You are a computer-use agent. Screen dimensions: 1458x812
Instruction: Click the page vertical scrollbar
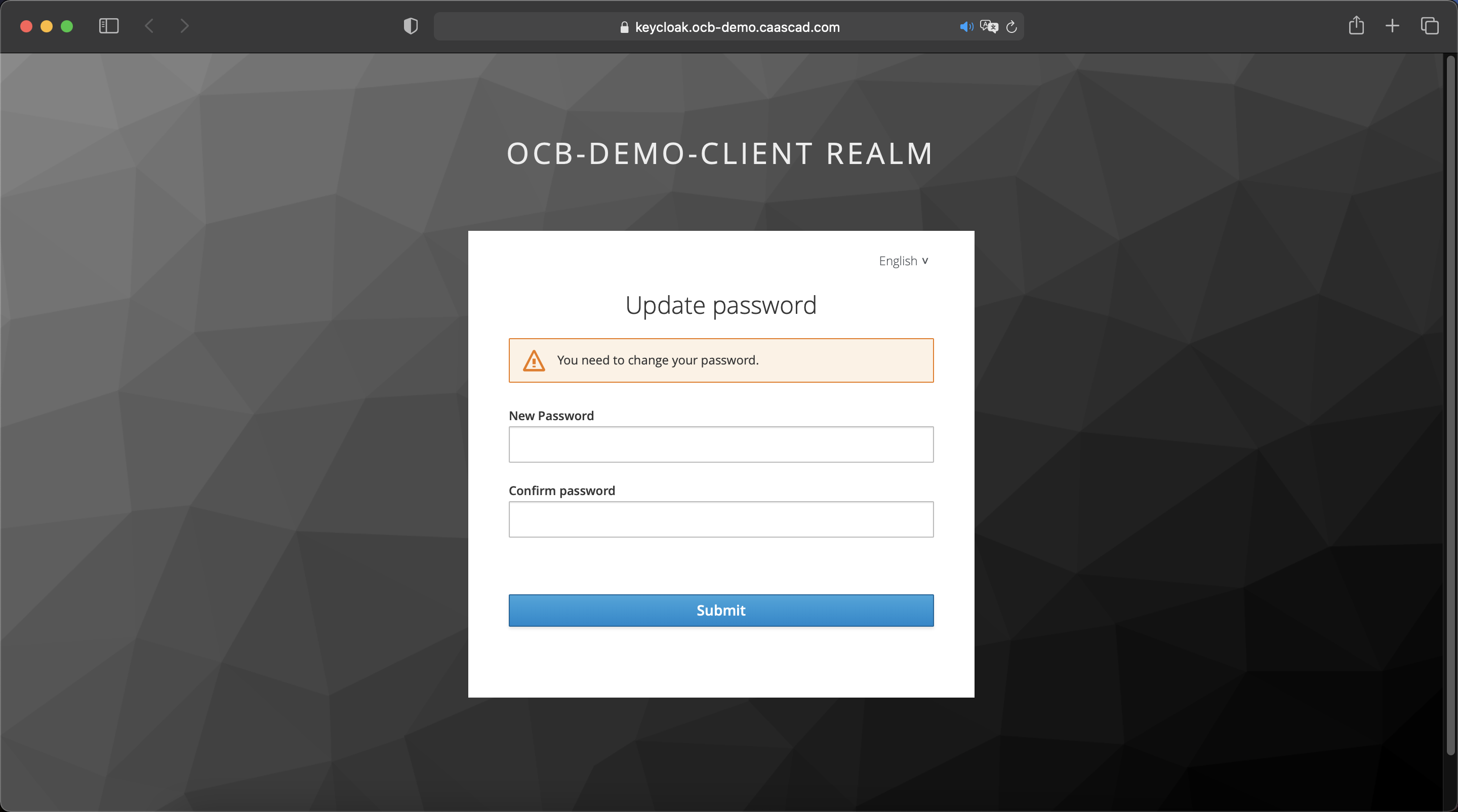1450,405
